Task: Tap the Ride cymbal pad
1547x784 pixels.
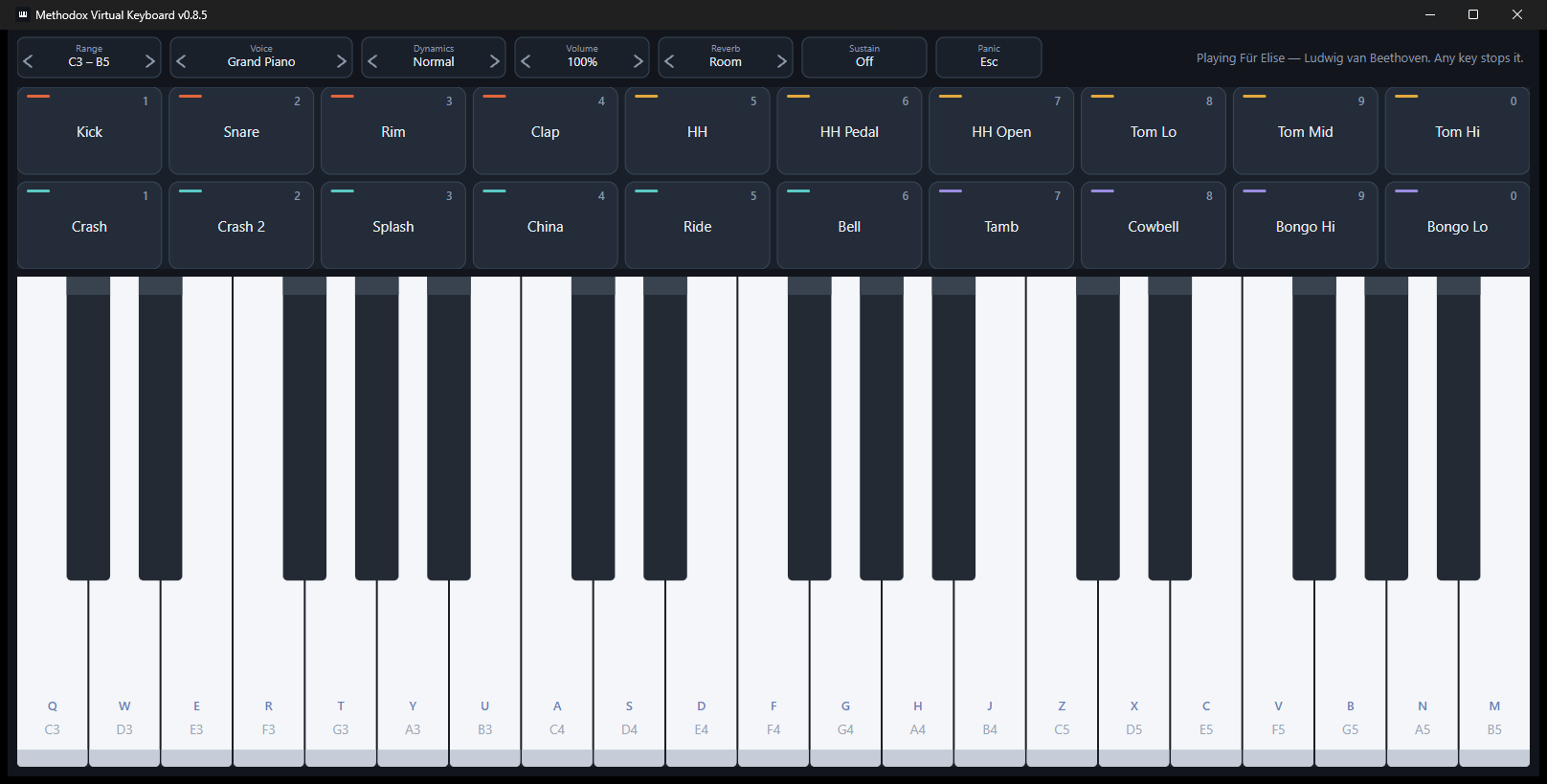Action: [698, 226]
